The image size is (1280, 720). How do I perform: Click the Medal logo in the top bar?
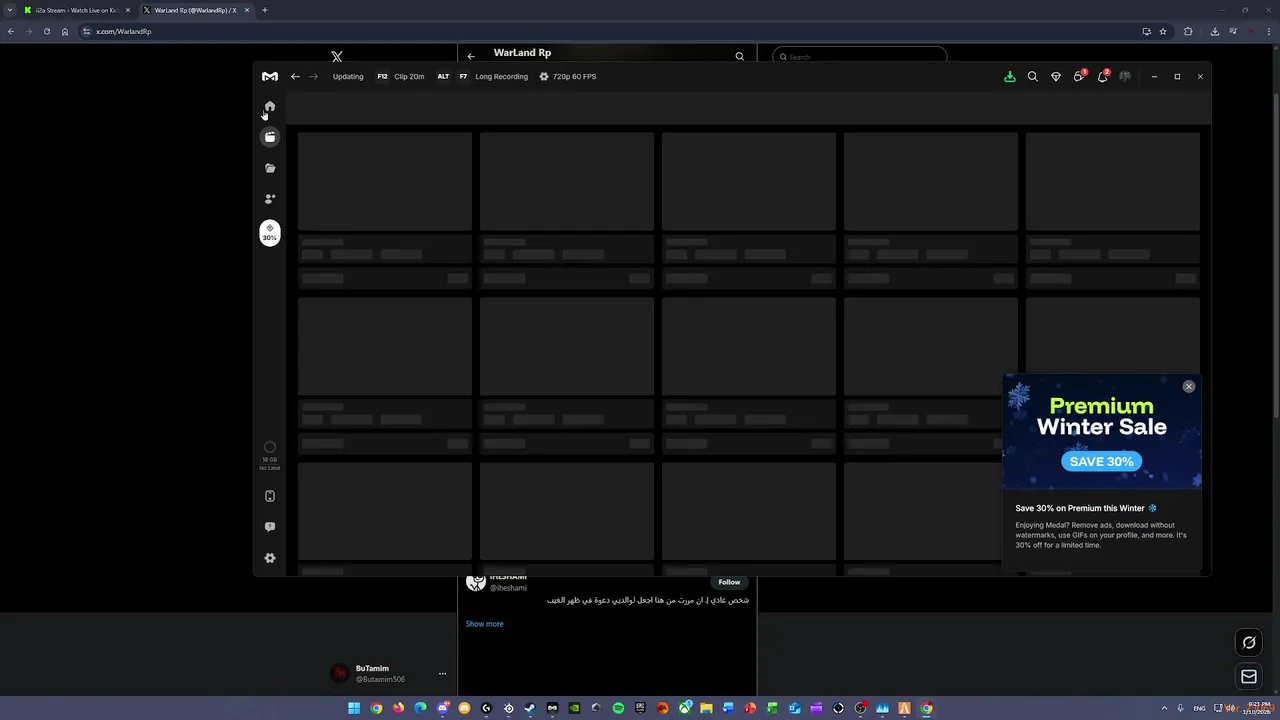(270, 76)
